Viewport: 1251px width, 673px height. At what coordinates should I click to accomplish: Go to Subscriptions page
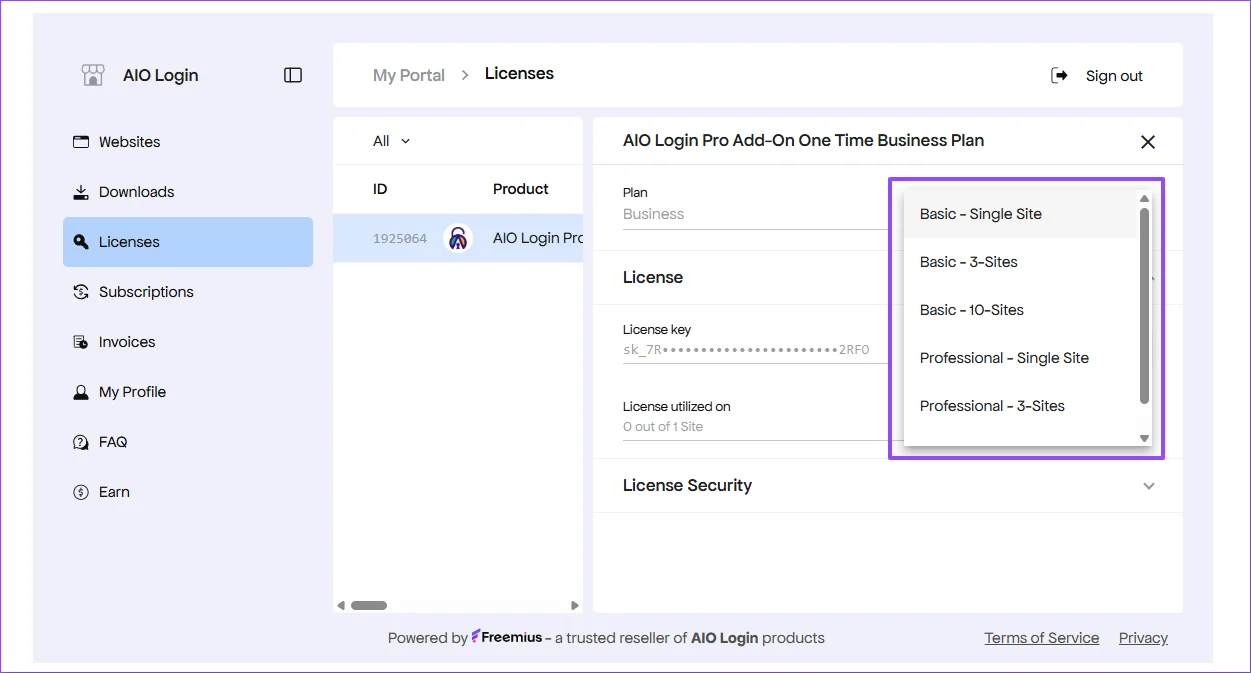click(188, 292)
